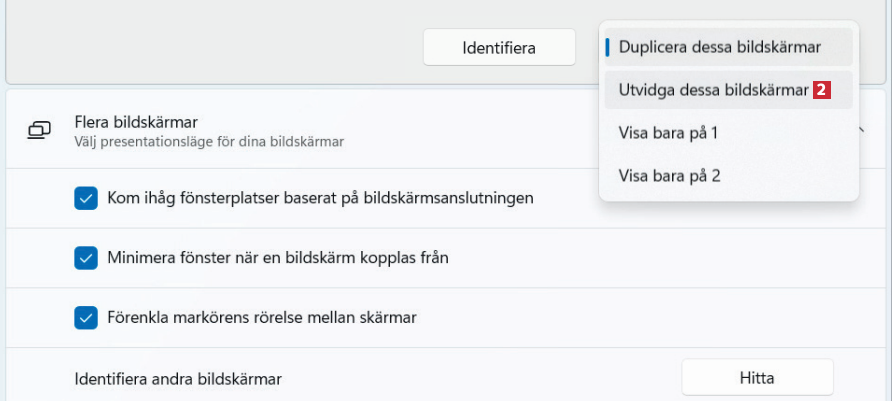Pick the Visa bara på 2 option

click(669, 176)
